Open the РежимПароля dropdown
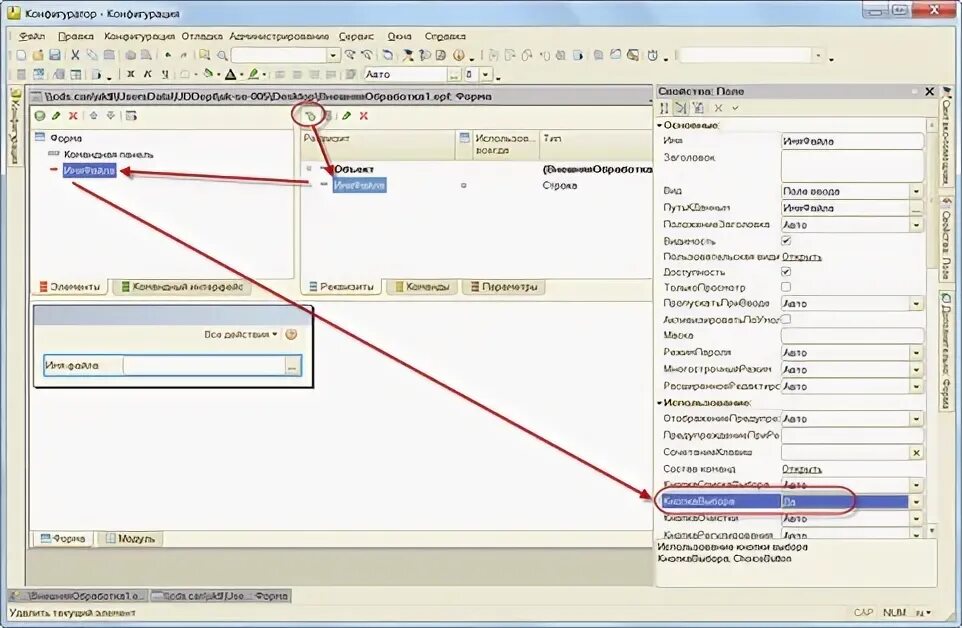This screenshot has width=962, height=628. coord(916,353)
